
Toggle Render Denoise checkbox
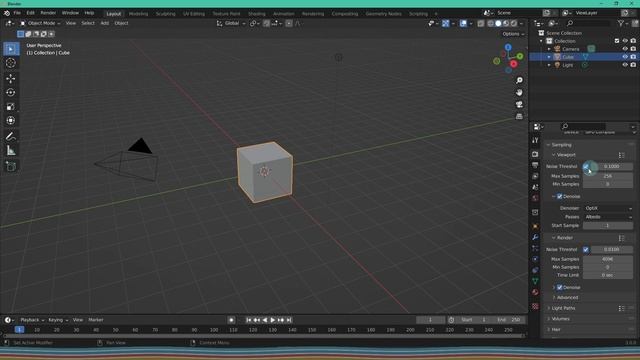pyautogui.click(x=560, y=287)
